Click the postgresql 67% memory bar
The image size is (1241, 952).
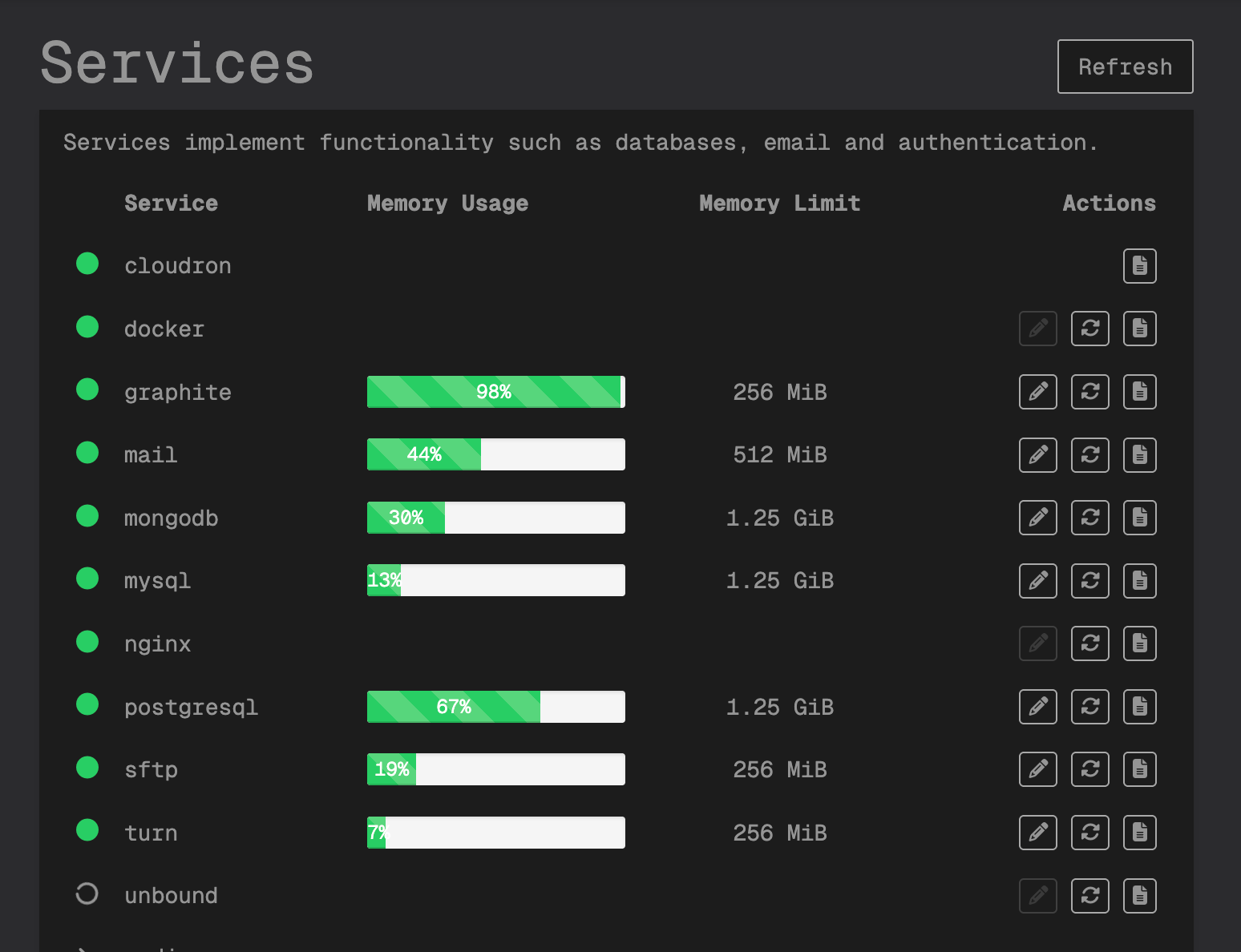point(495,707)
